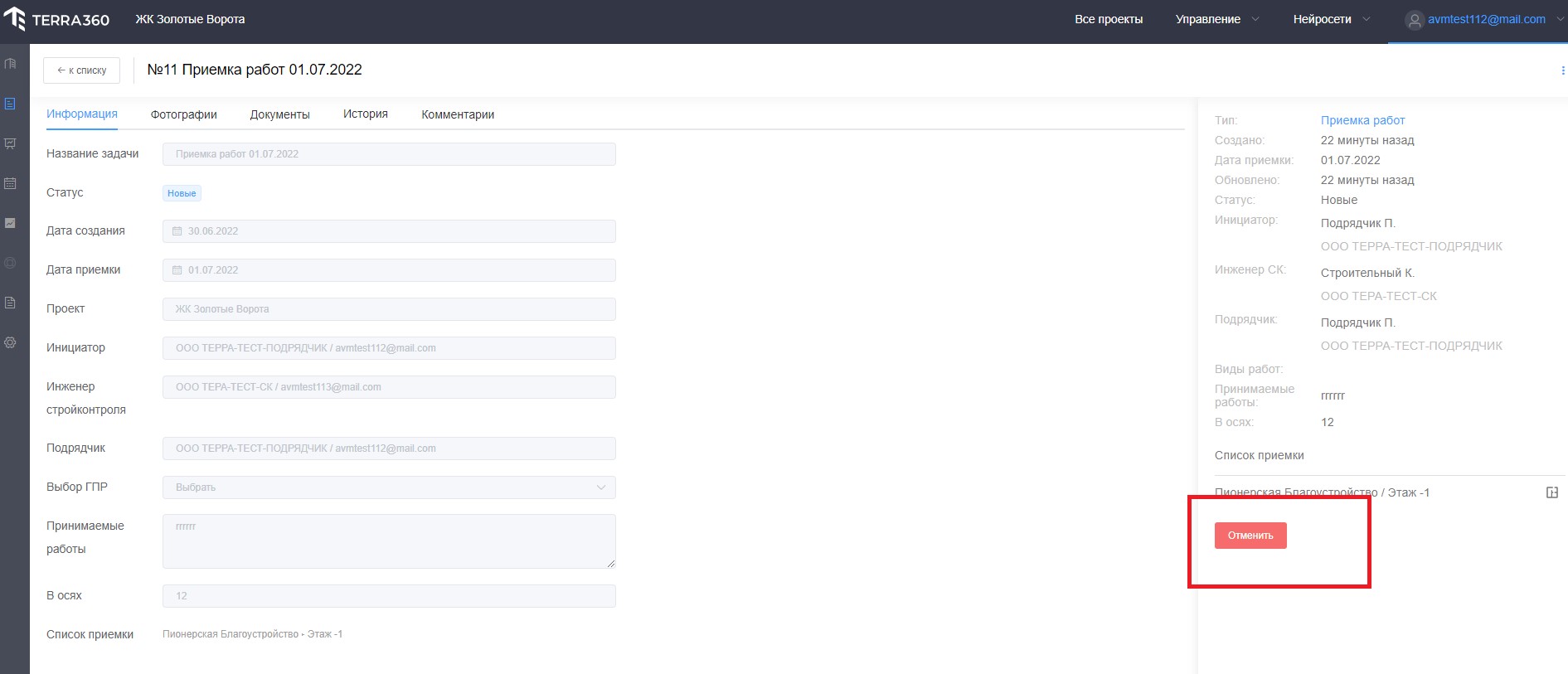Click the dim circular sidebar icon
Viewport: 1568px width, 674px height.
pos(10,263)
